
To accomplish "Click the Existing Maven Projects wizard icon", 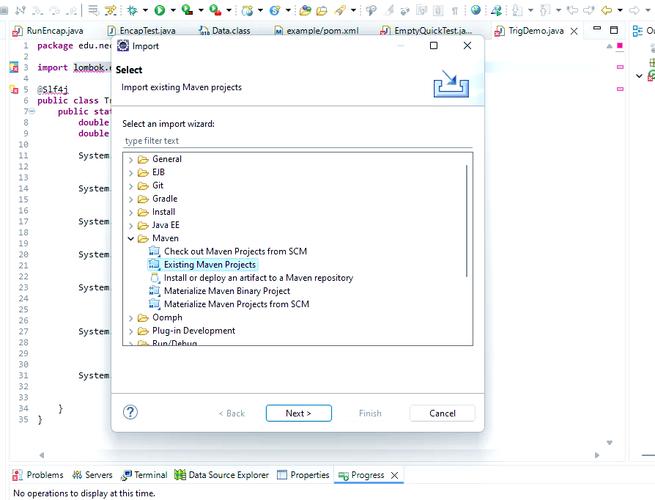I will click(x=154, y=265).
